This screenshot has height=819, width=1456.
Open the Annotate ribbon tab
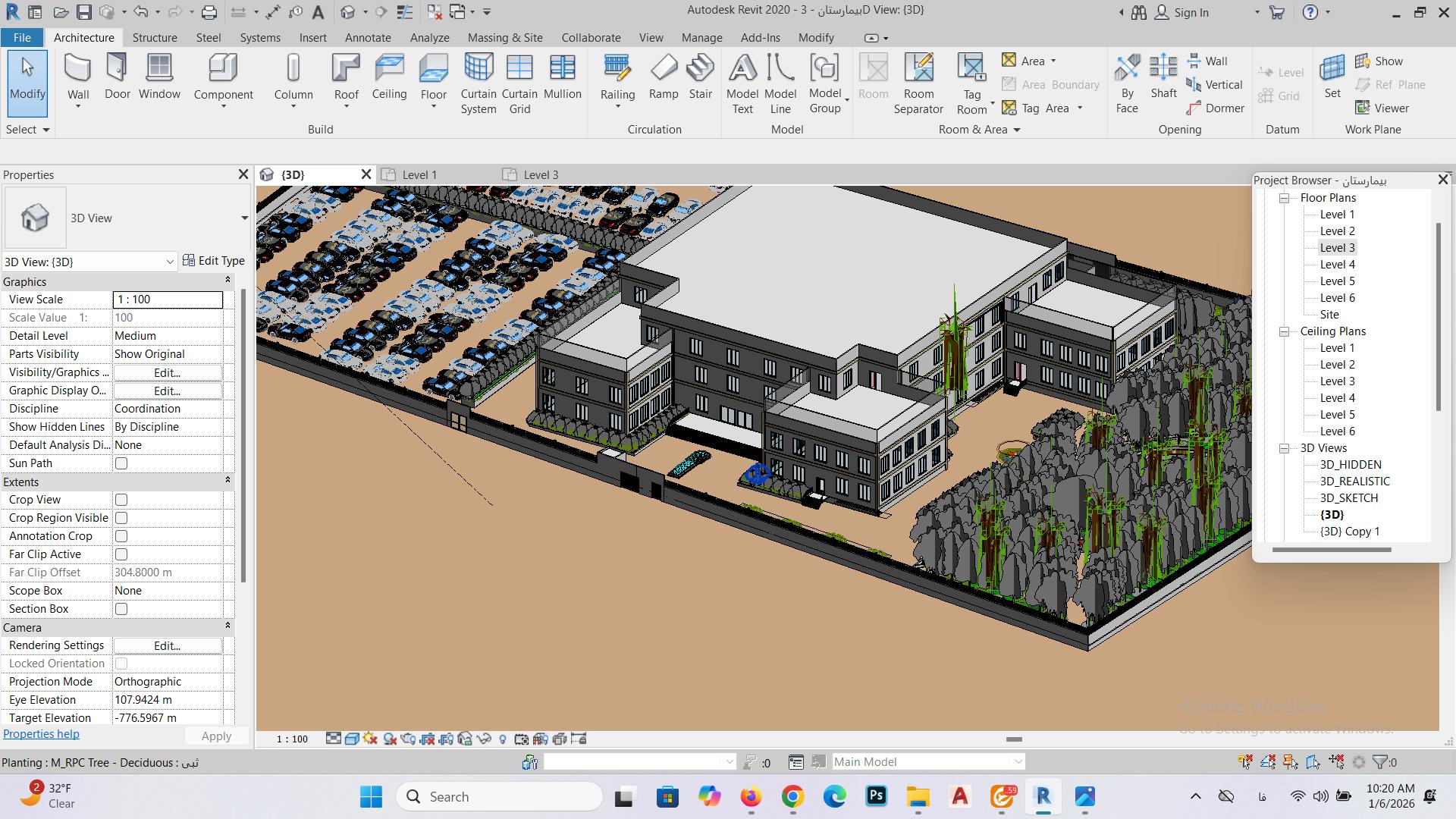click(368, 37)
